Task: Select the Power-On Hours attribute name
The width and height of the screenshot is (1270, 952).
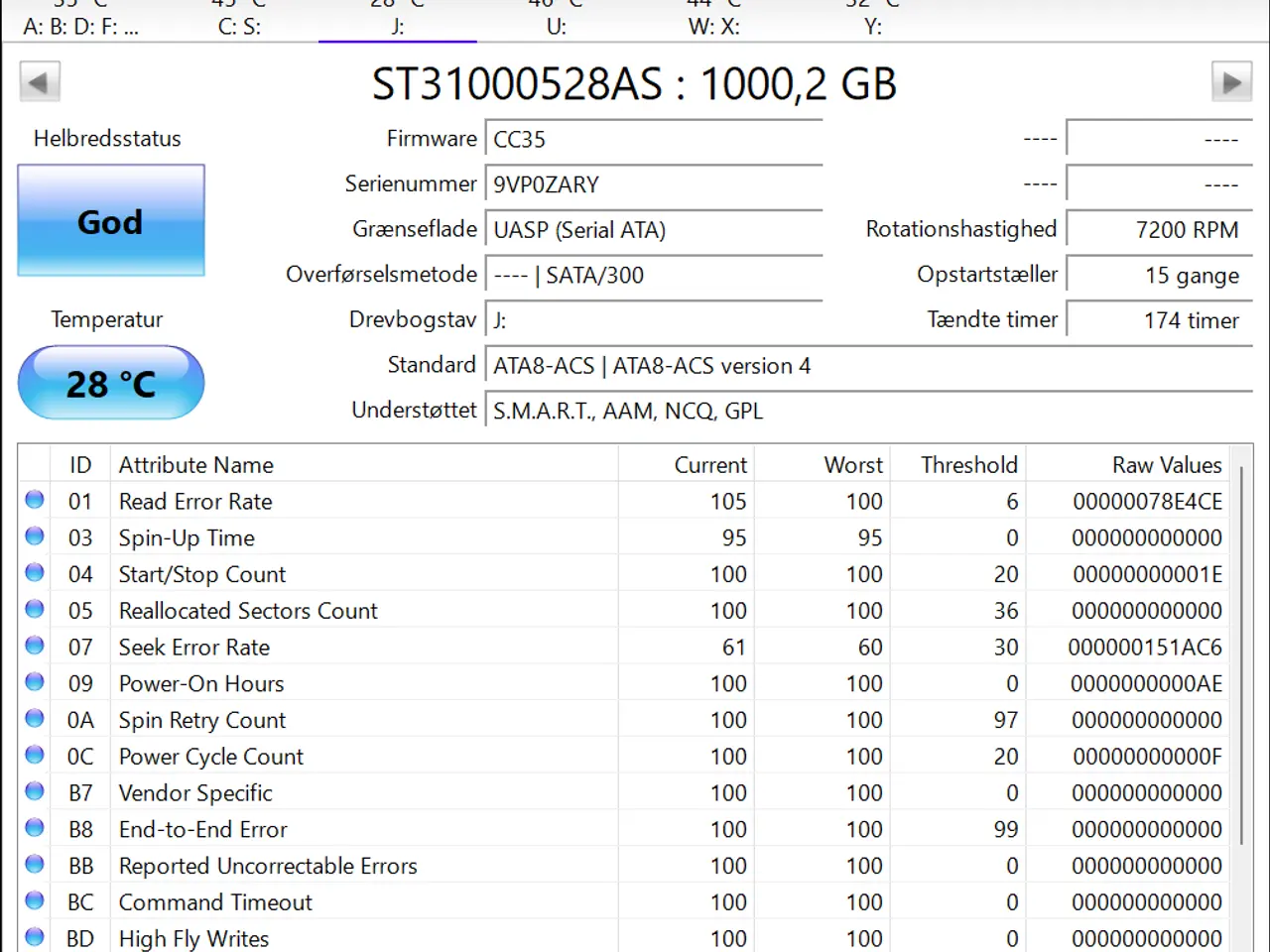Action: point(201,684)
